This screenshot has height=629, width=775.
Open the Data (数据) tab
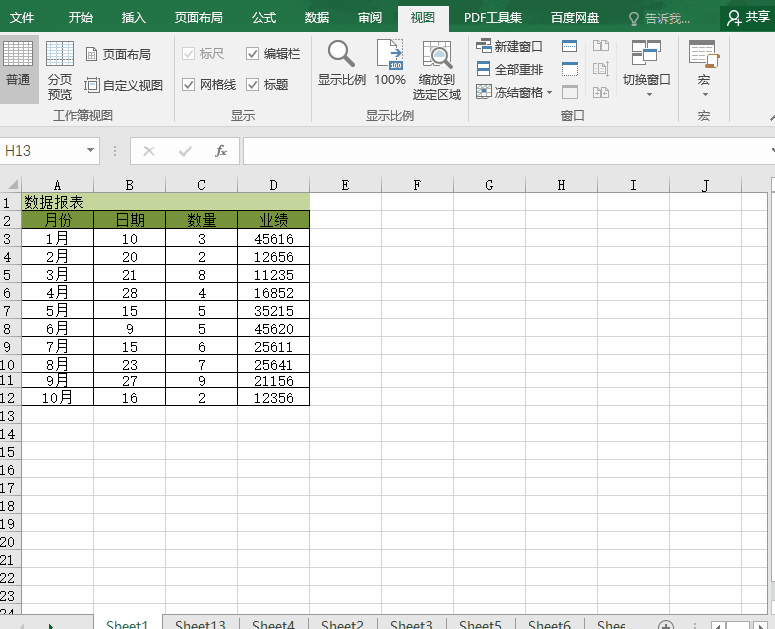tap(317, 18)
